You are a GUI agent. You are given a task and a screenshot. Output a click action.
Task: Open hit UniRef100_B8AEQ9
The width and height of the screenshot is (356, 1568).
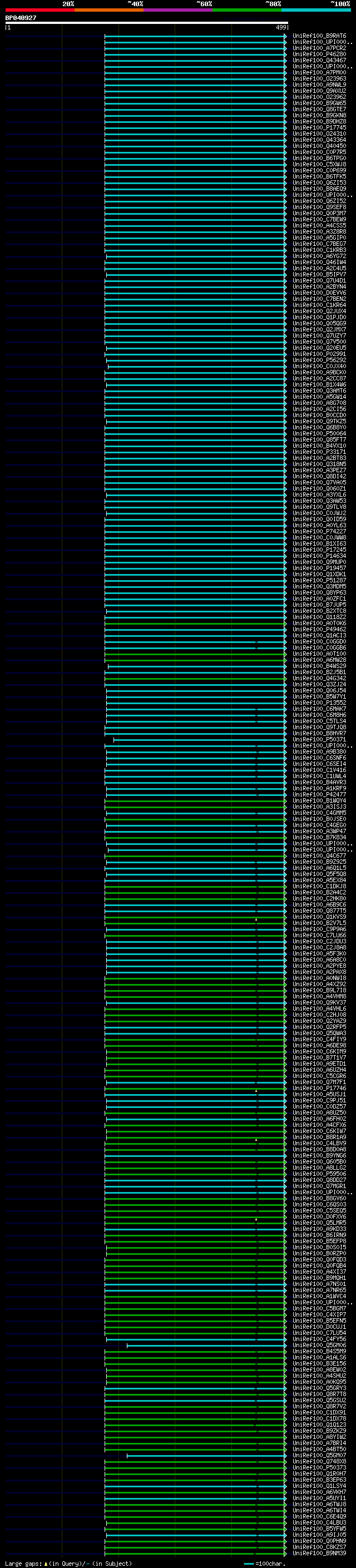pos(319,189)
